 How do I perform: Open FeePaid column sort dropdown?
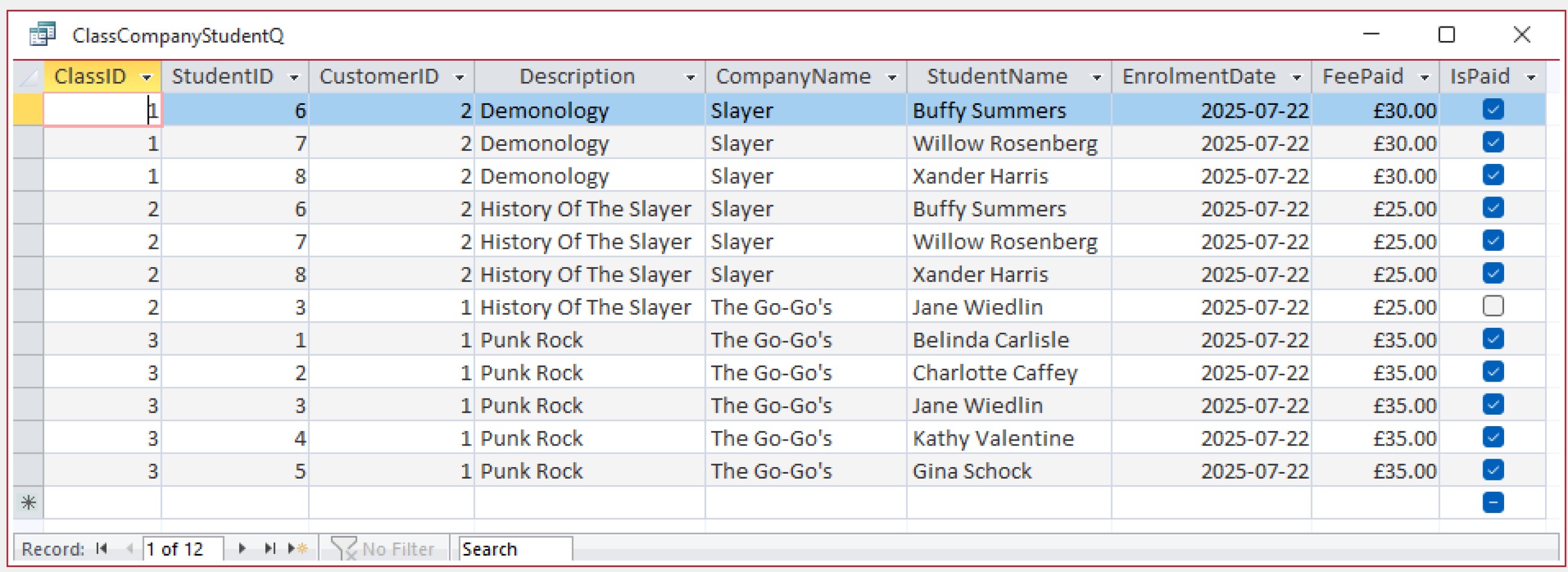pos(1425,78)
